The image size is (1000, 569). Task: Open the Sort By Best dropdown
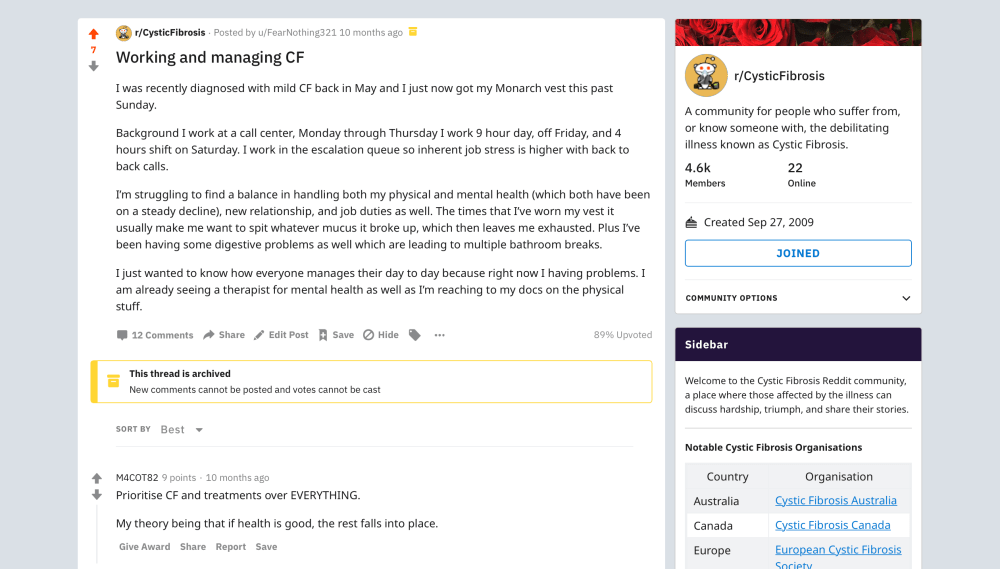(182, 429)
